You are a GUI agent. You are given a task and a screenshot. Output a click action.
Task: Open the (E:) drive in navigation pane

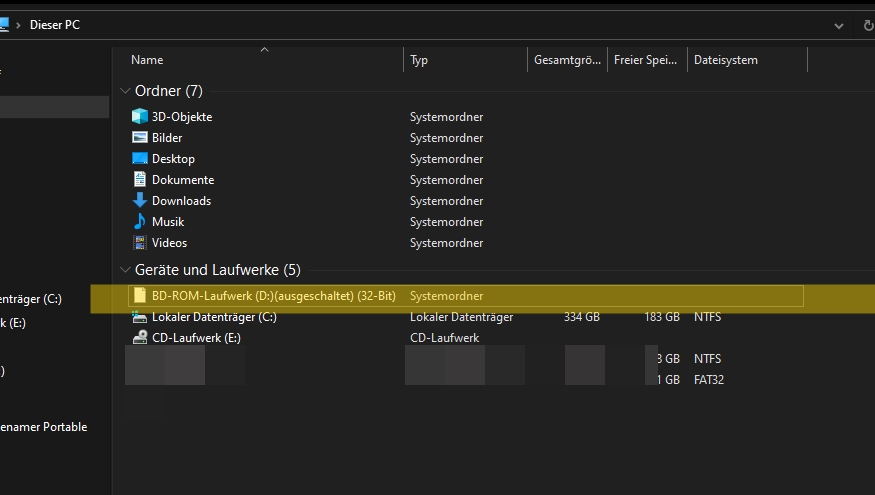pos(13,323)
